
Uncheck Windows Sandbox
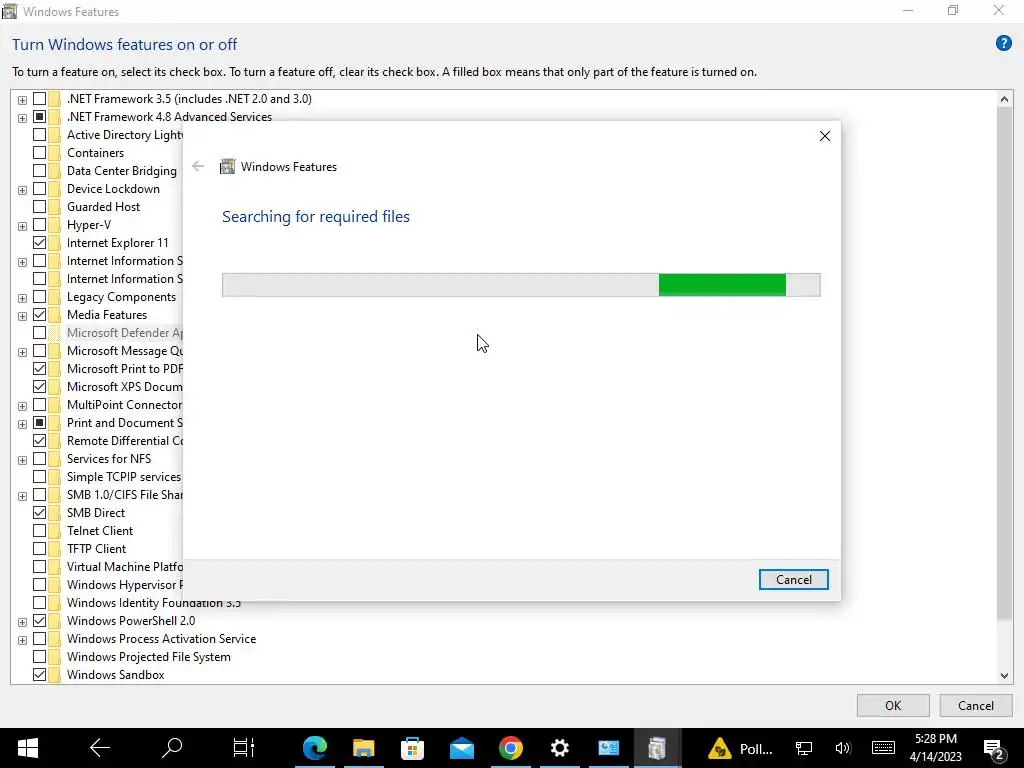coord(39,675)
